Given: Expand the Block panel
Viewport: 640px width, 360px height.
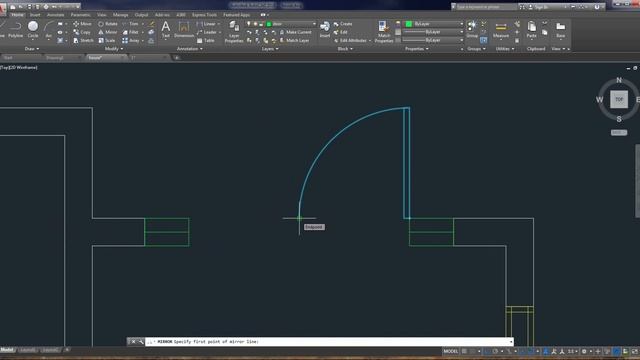Looking at the screenshot, I should tap(345, 49).
